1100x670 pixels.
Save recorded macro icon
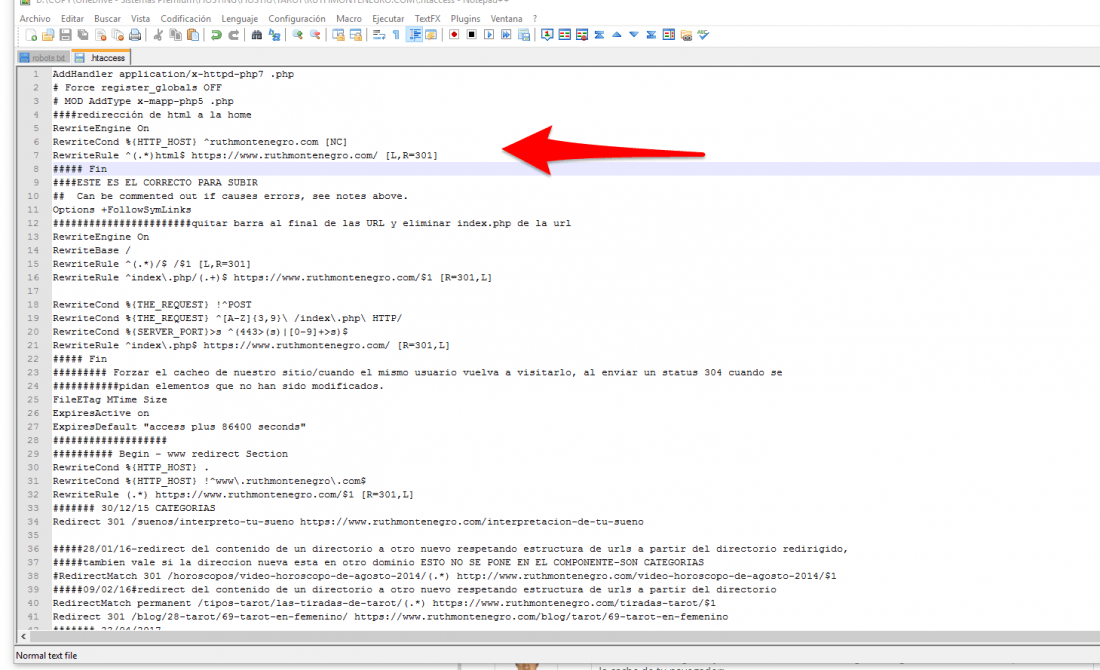(x=523, y=34)
